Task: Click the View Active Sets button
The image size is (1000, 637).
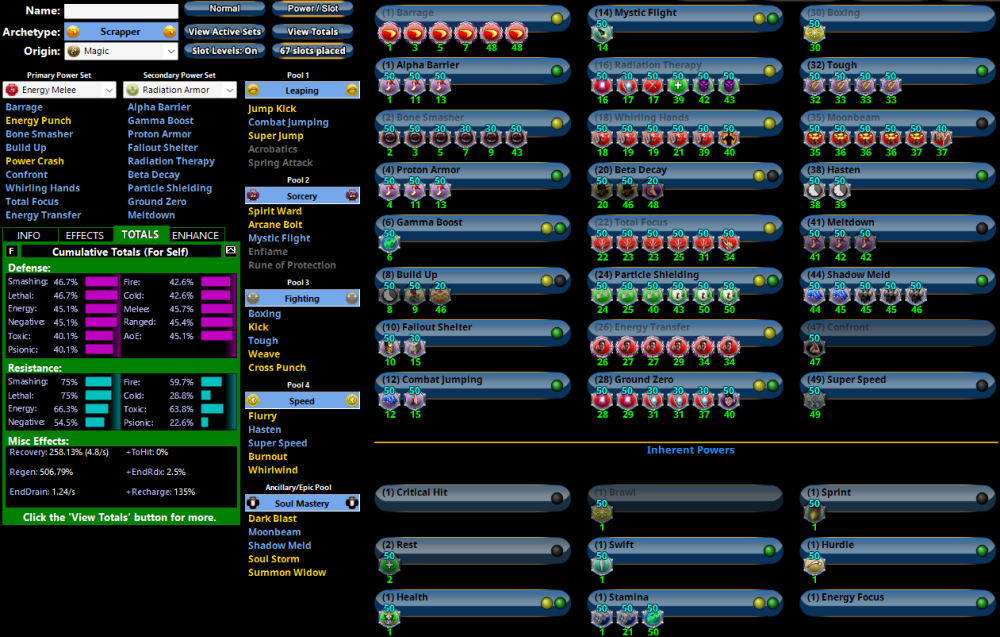Action: click(225, 31)
